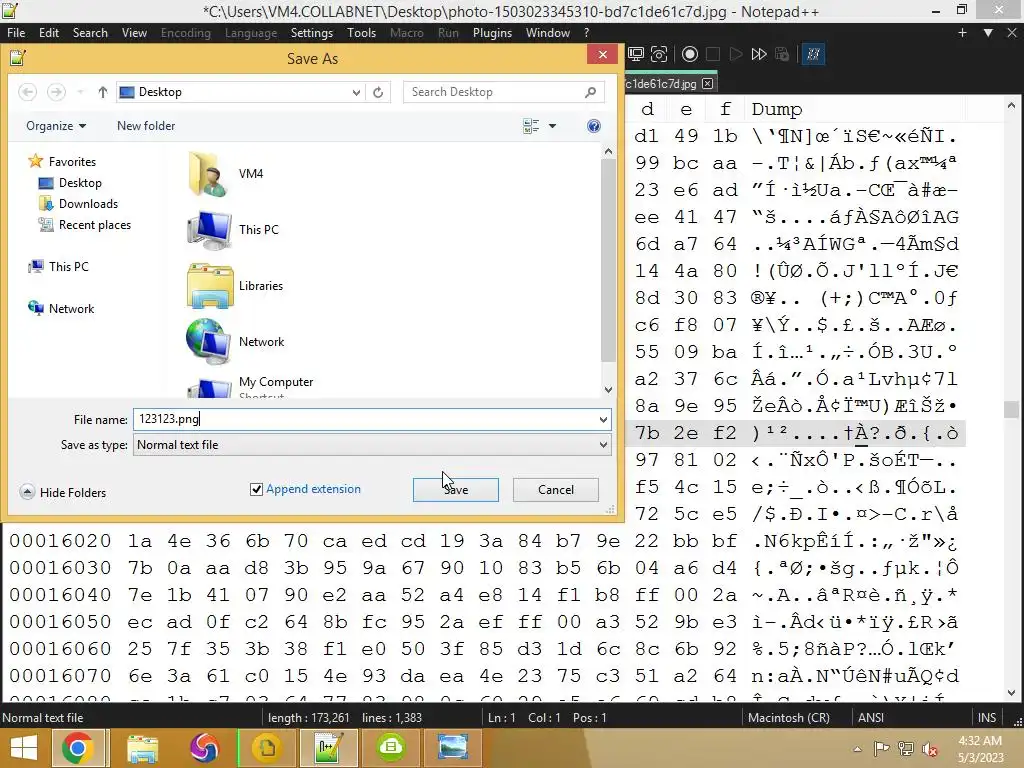
Task: Open the Plugins menu
Action: tap(492, 33)
